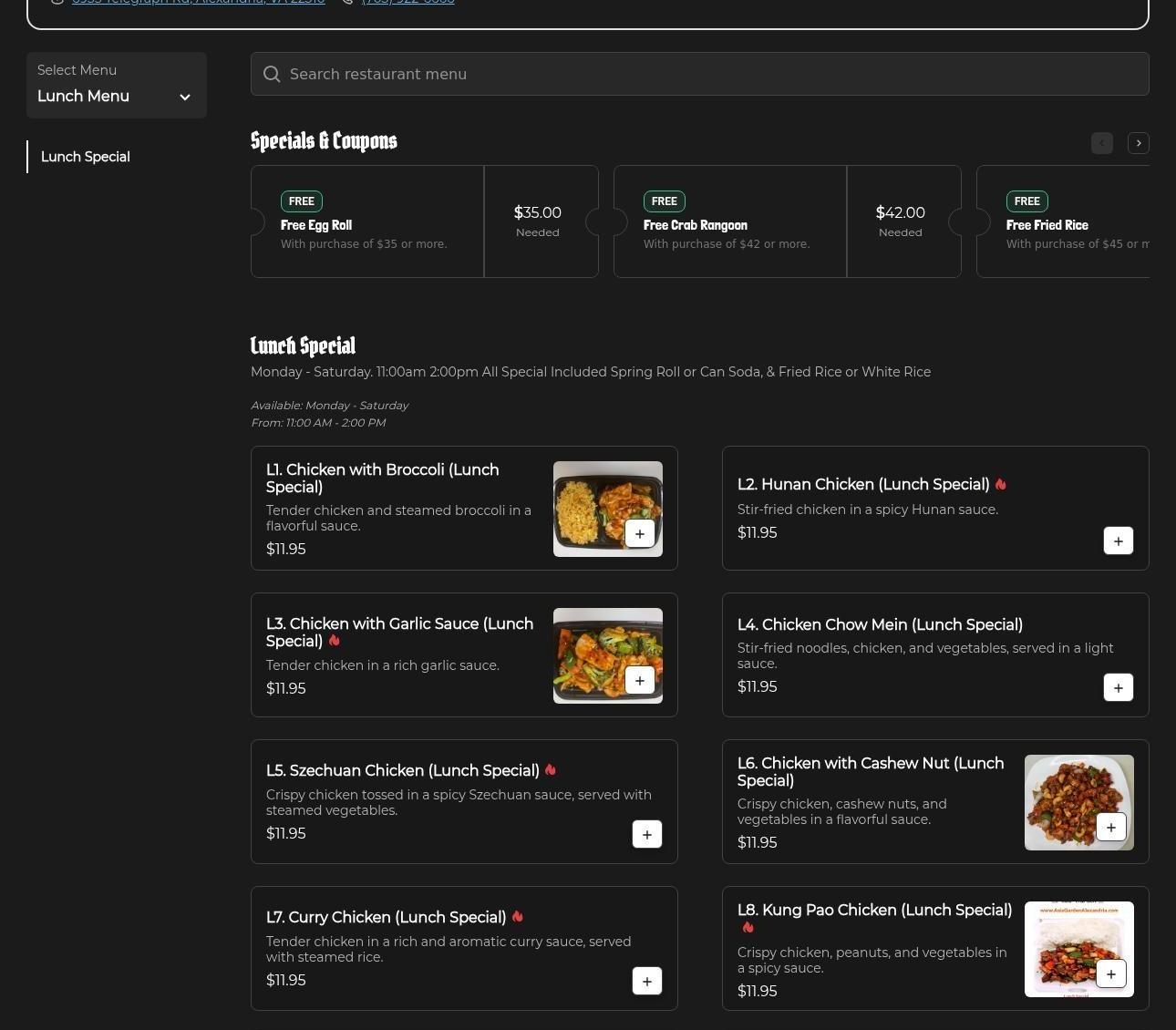The image size is (1176, 1030).
Task: Open the Select Menu dropdown
Action: click(x=116, y=86)
